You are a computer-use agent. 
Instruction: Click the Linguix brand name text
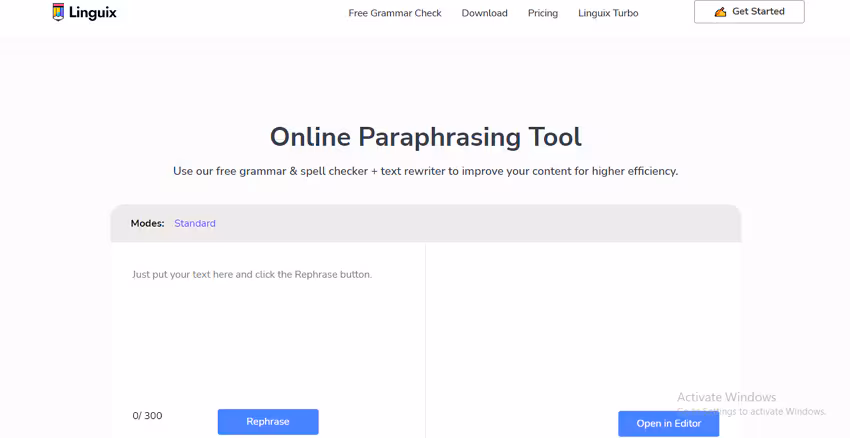[93, 13]
